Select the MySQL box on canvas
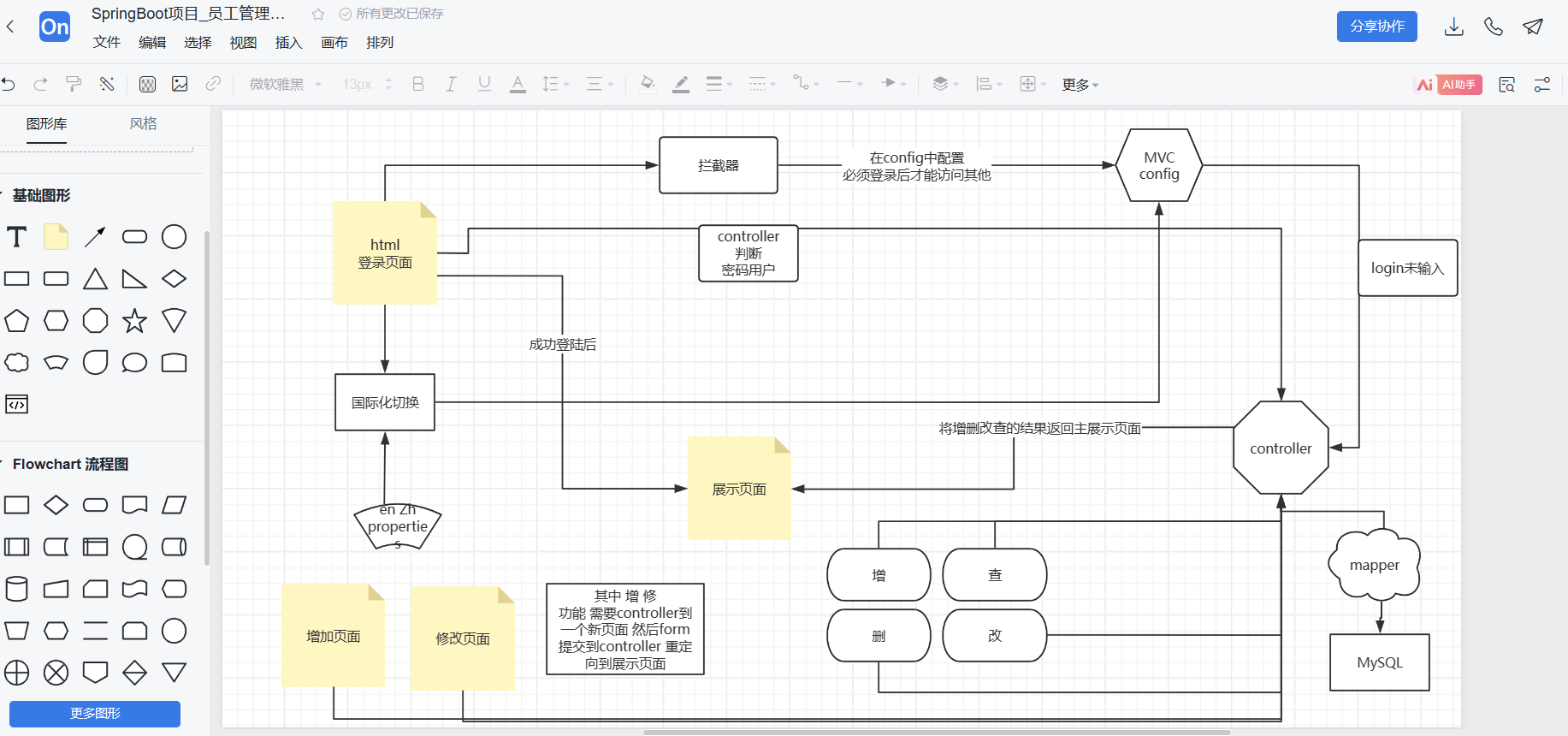Image resolution: width=1568 pixels, height=736 pixels. tap(1380, 662)
